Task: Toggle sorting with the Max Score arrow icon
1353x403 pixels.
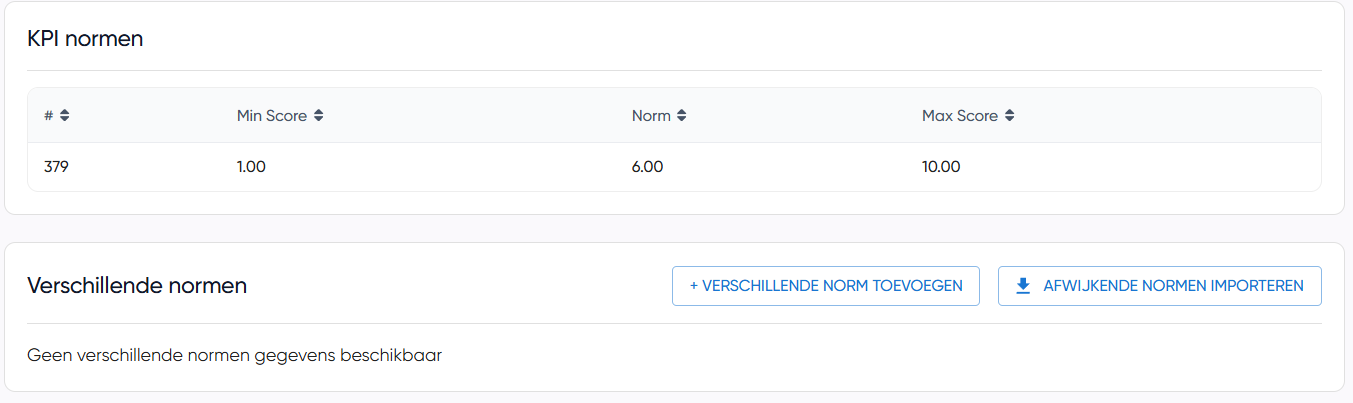Action: coord(1009,116)
